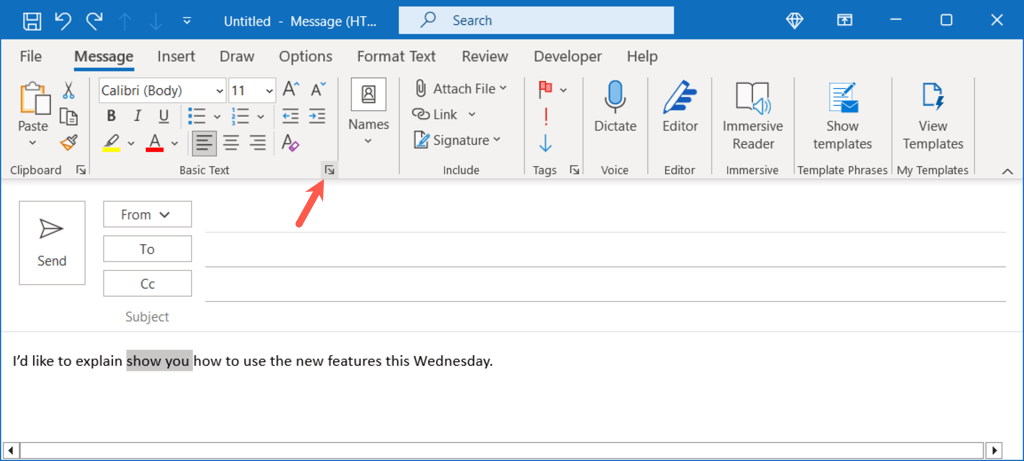Screen dimensions: 1024x461
Task: Open the Basic Text dialog launcher
Action: tap(330, 170)
